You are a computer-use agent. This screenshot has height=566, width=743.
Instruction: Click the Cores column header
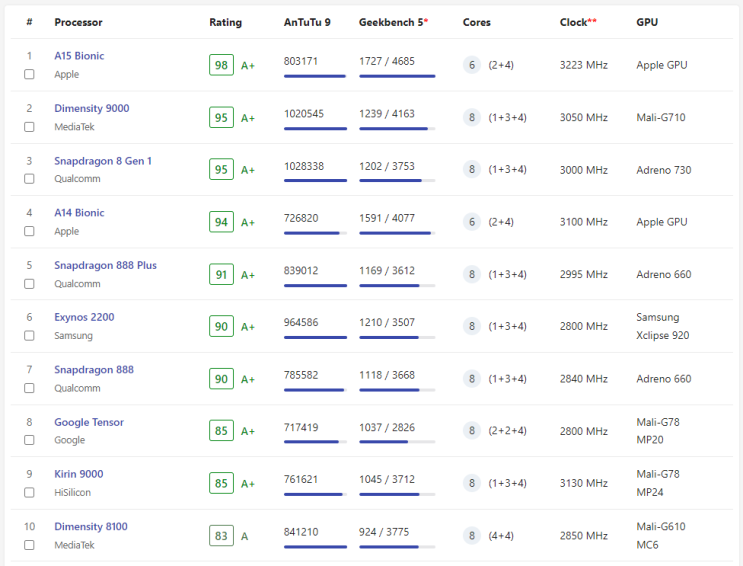477,22
